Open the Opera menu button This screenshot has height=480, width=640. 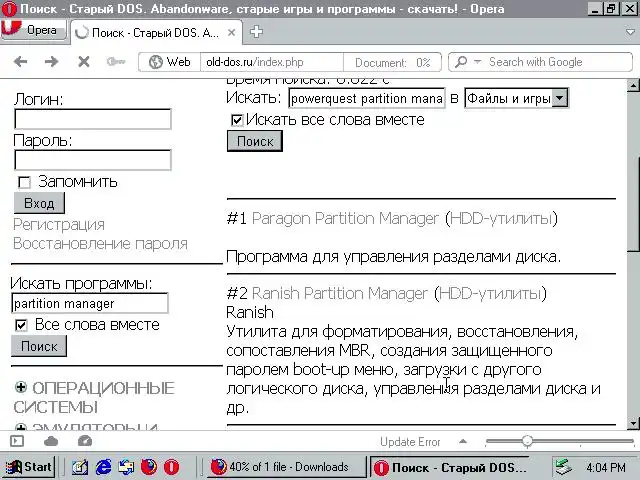(x=33, y=30)
